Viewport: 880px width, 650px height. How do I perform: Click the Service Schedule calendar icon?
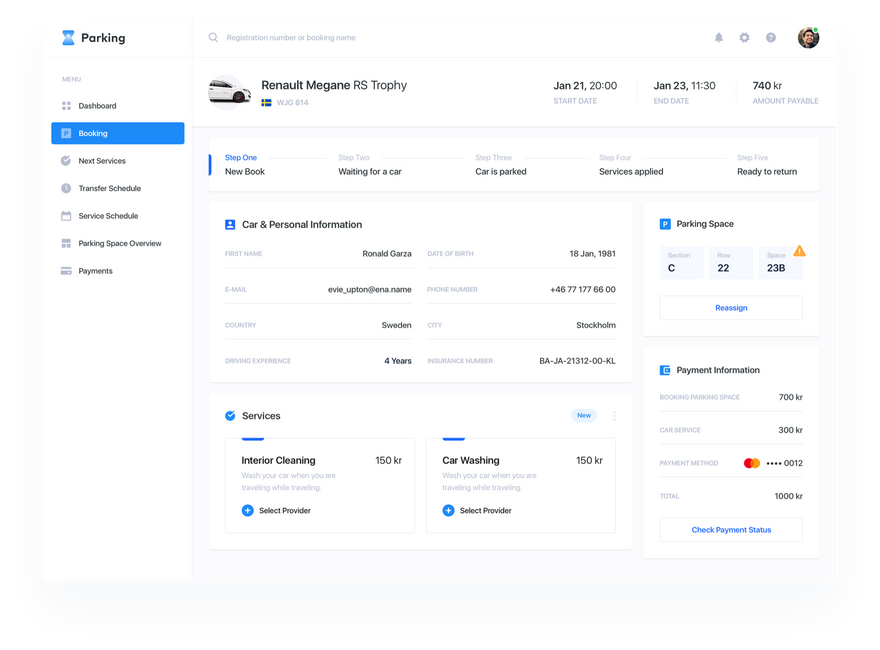click(66, 216)
